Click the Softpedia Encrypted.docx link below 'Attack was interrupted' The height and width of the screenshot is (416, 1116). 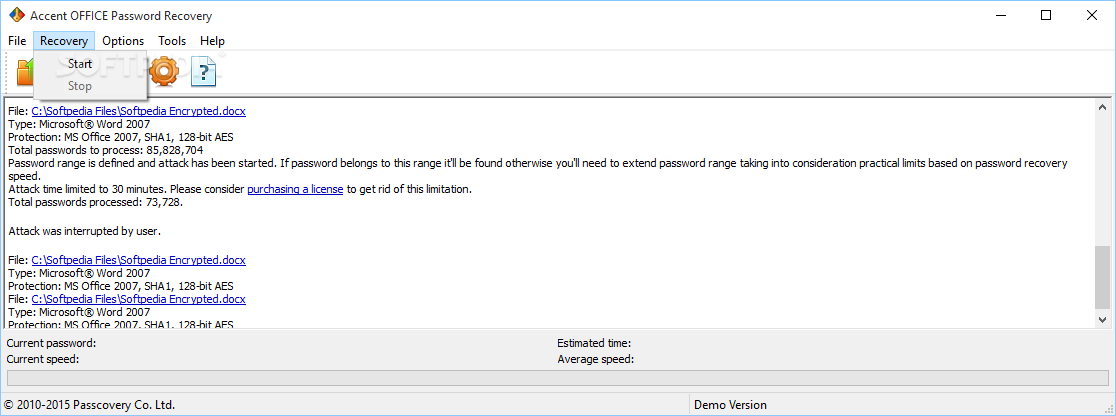tap(138, 260)
